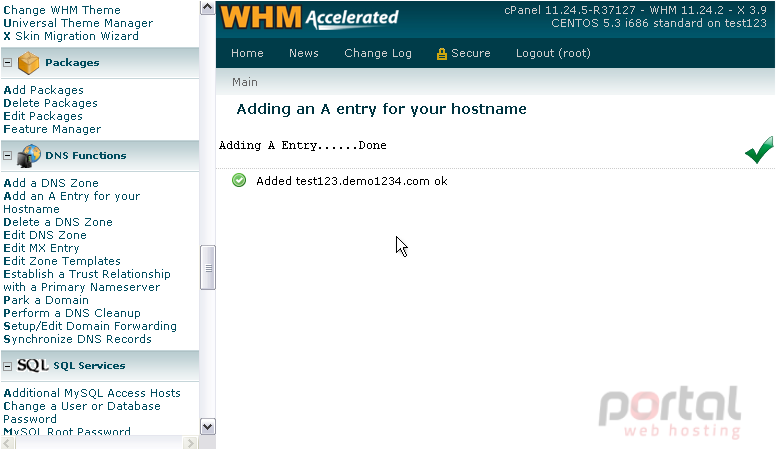Screen dimensions: 776x450
Task: Open Delete a DNS Zone
Action: pos(58,222)
